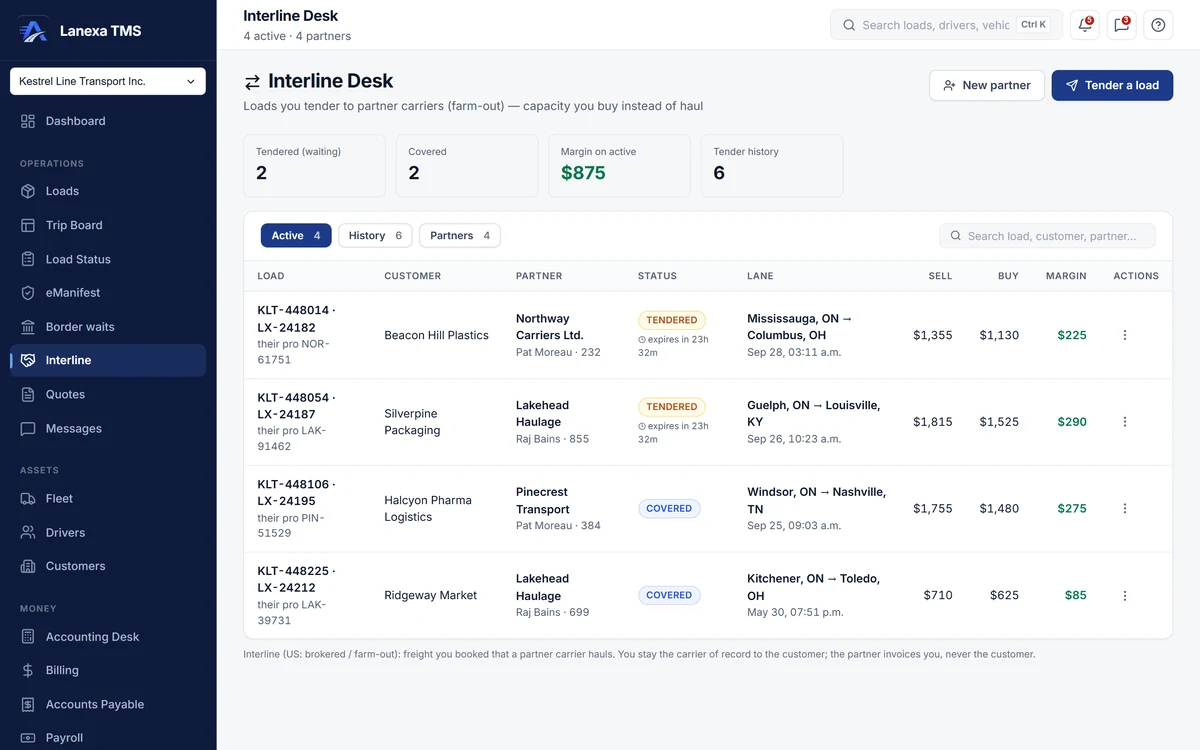Screen dimensions: 1200x750
Task: Select Interline in the sidebar
Action: (108, 360)
